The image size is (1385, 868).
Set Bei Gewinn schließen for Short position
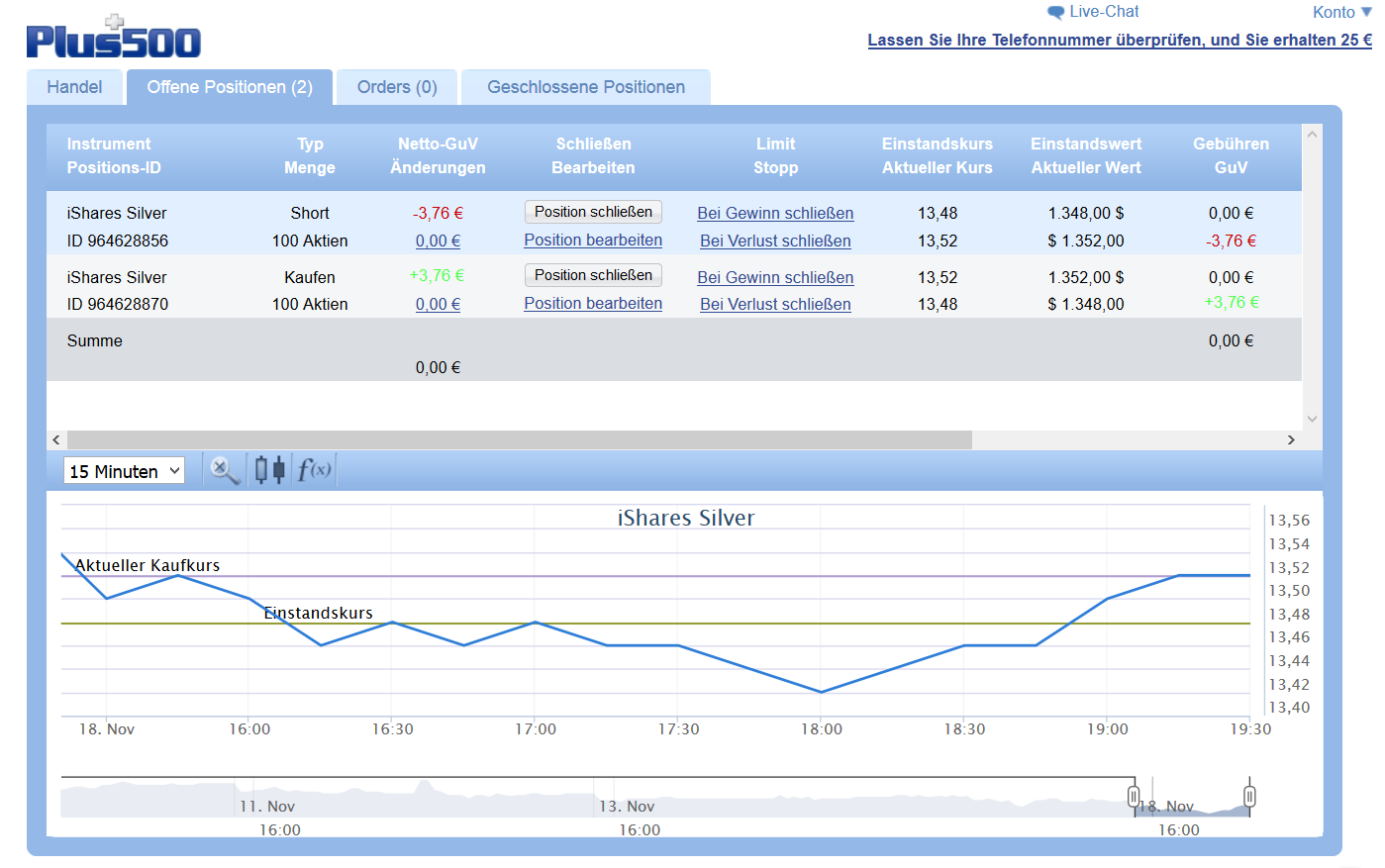(x=775, y=213)
